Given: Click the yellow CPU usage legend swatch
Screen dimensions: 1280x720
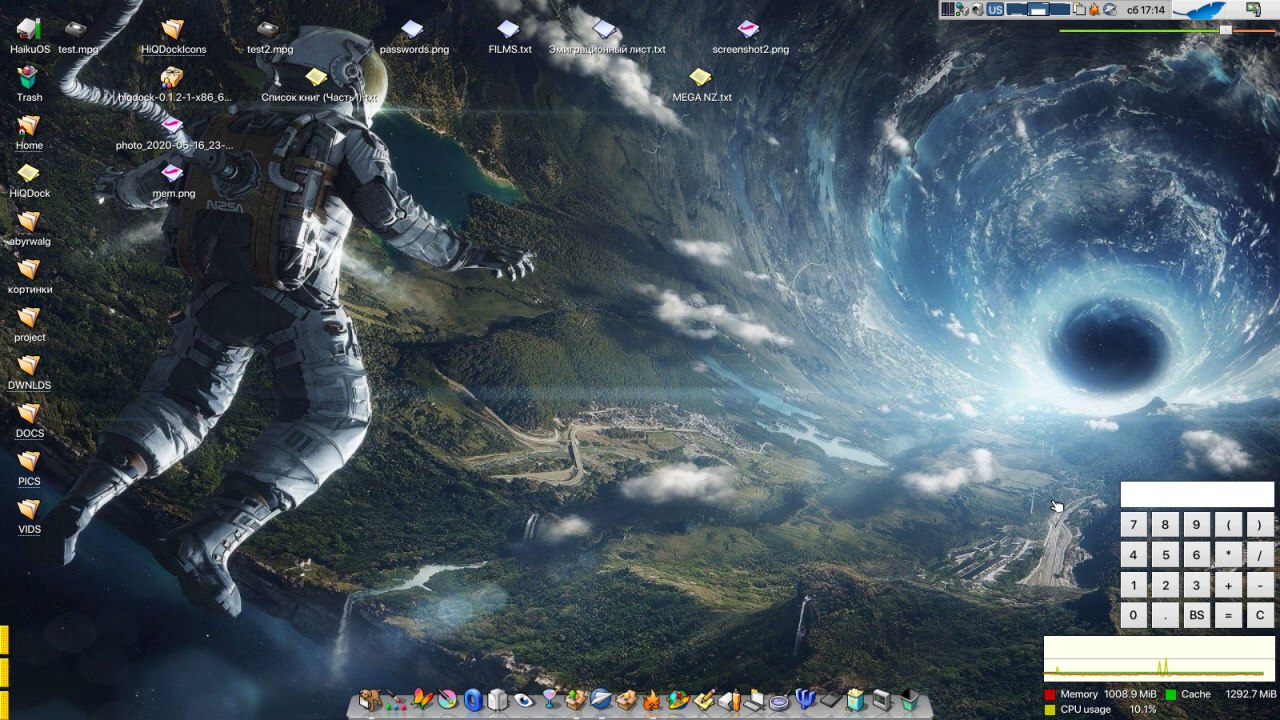Looking at the screenshot, I should (1050, 709).
